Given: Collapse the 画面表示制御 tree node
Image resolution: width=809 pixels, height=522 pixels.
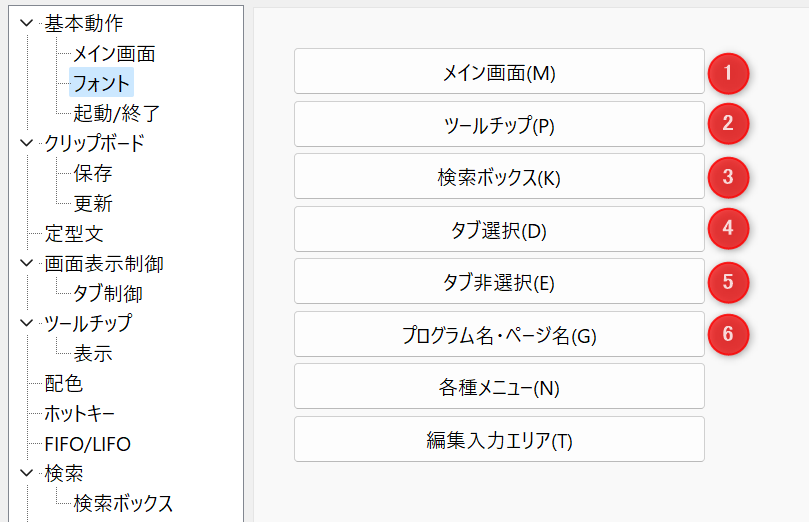Looking at the screenshot, I should [26, 263].
